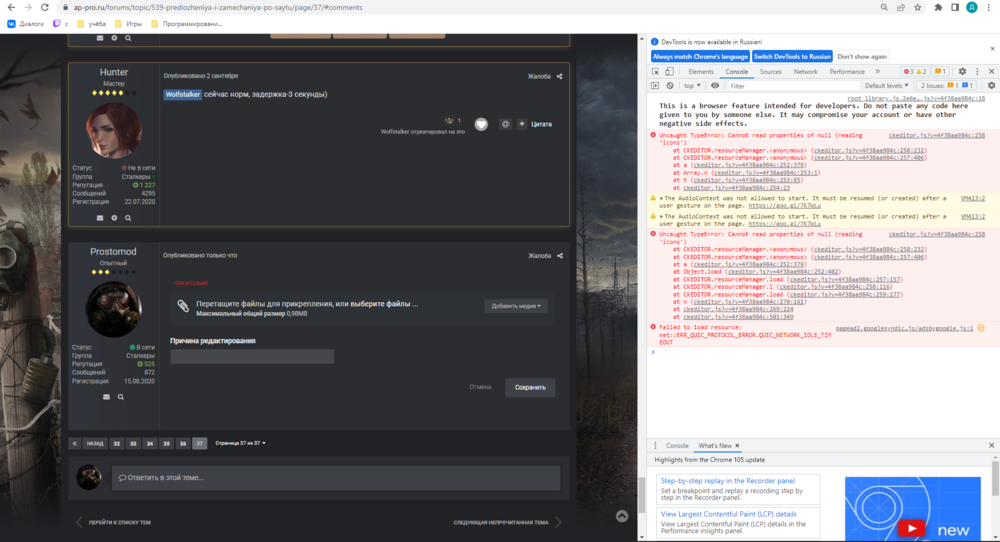Click the paperclip attachment icon
The width and height of the screenshot is (1000, 542).
[x=183, y=306]
